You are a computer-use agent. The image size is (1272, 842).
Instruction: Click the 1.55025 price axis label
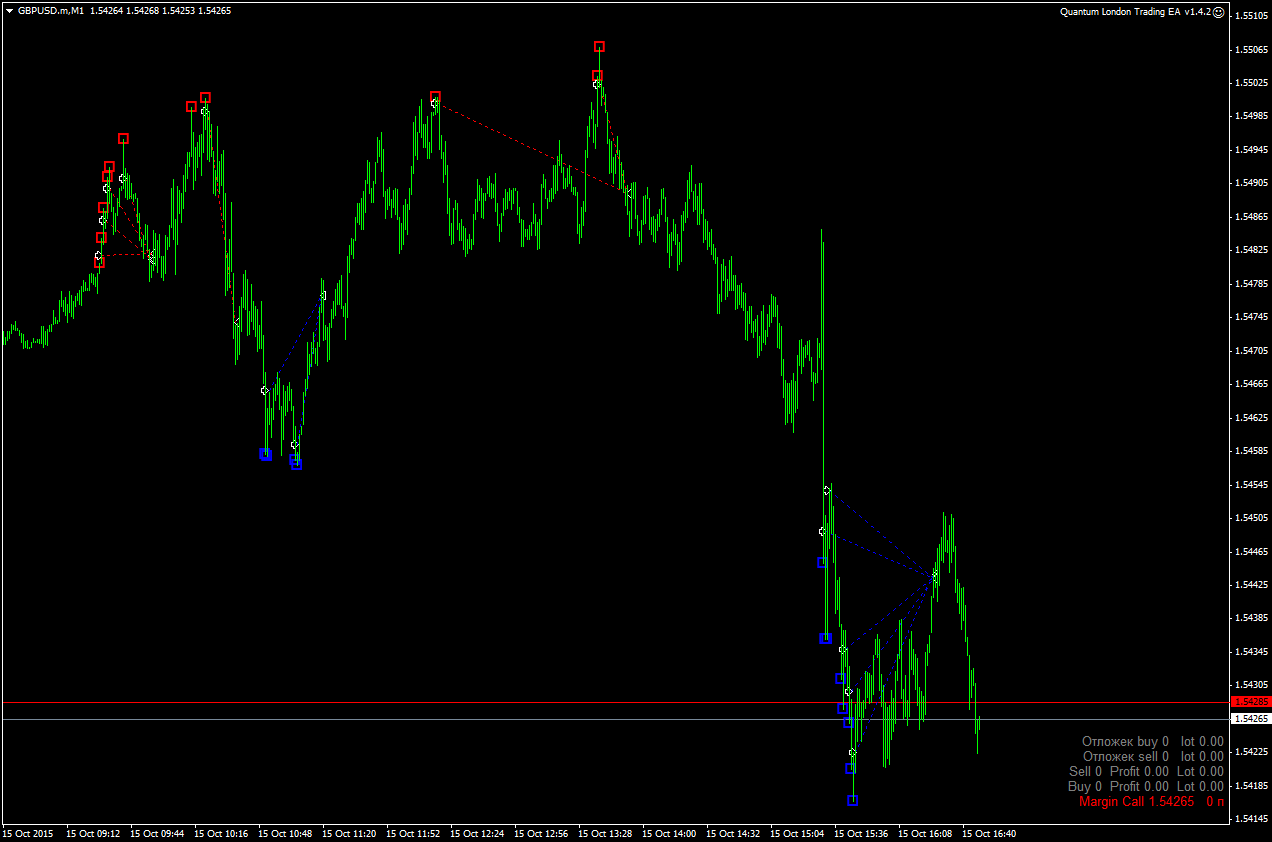click(1253, 83)
